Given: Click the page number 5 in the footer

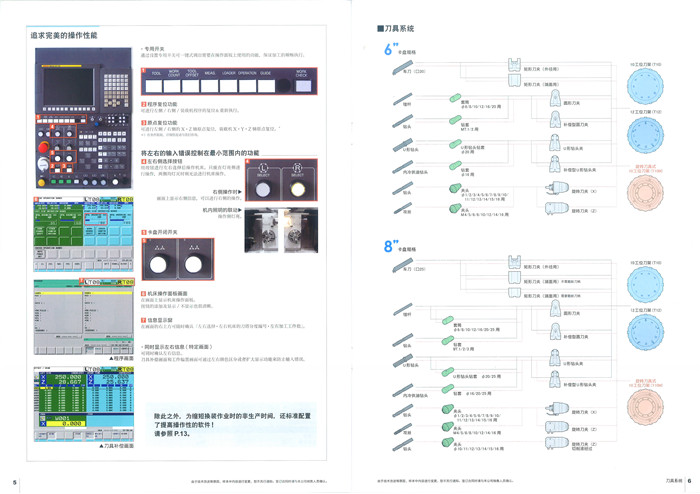Looking at the screenshot, I should [15, 482].
